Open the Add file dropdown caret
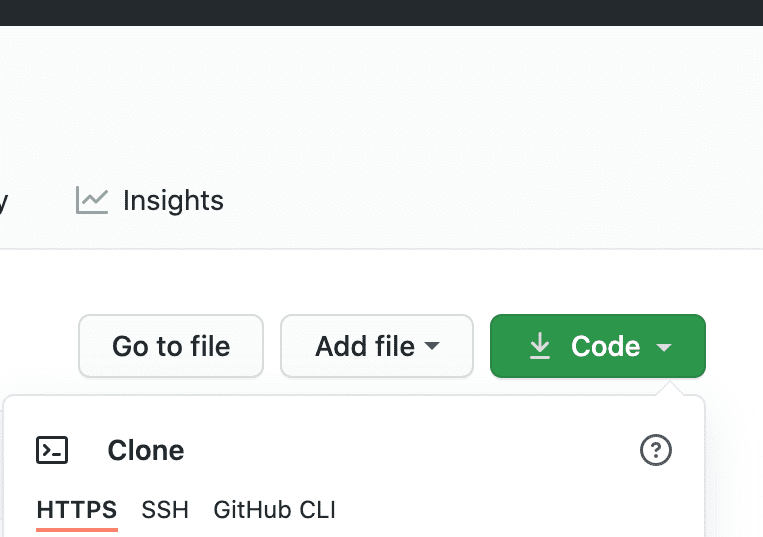Screen dimensions: 763x537 click(x=433, y=346)
